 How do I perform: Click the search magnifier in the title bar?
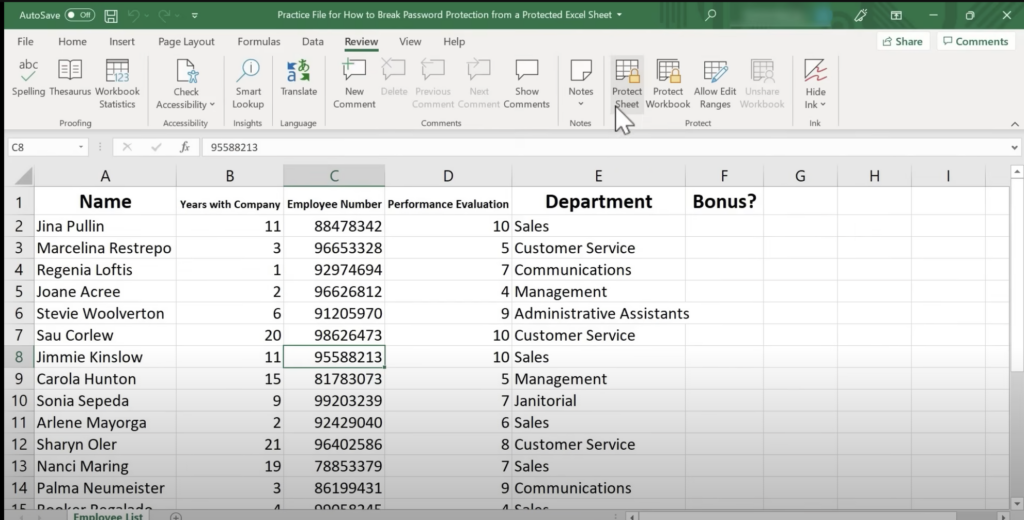[x=711, y=14]
